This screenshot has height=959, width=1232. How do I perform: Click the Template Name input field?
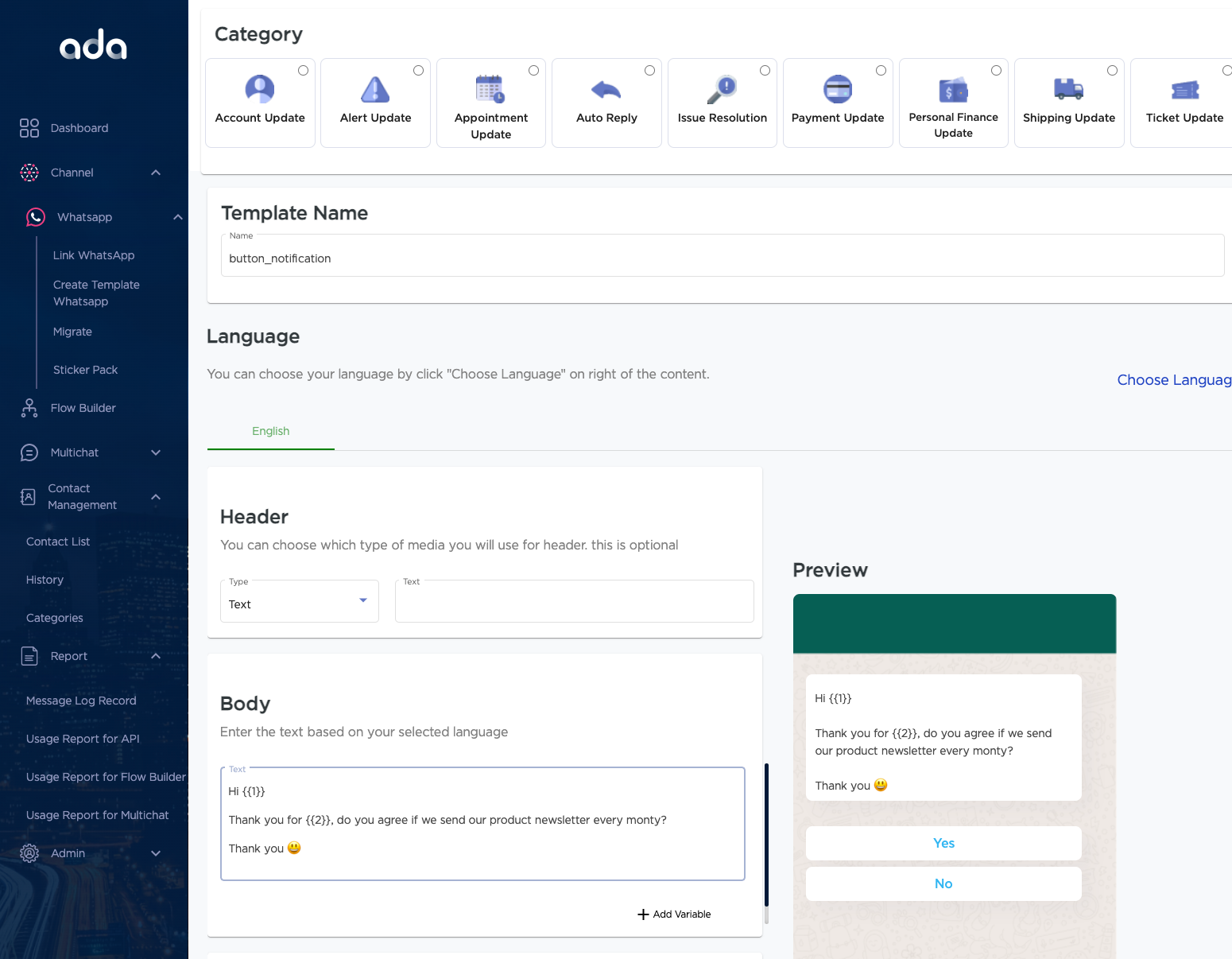[722, 258]
